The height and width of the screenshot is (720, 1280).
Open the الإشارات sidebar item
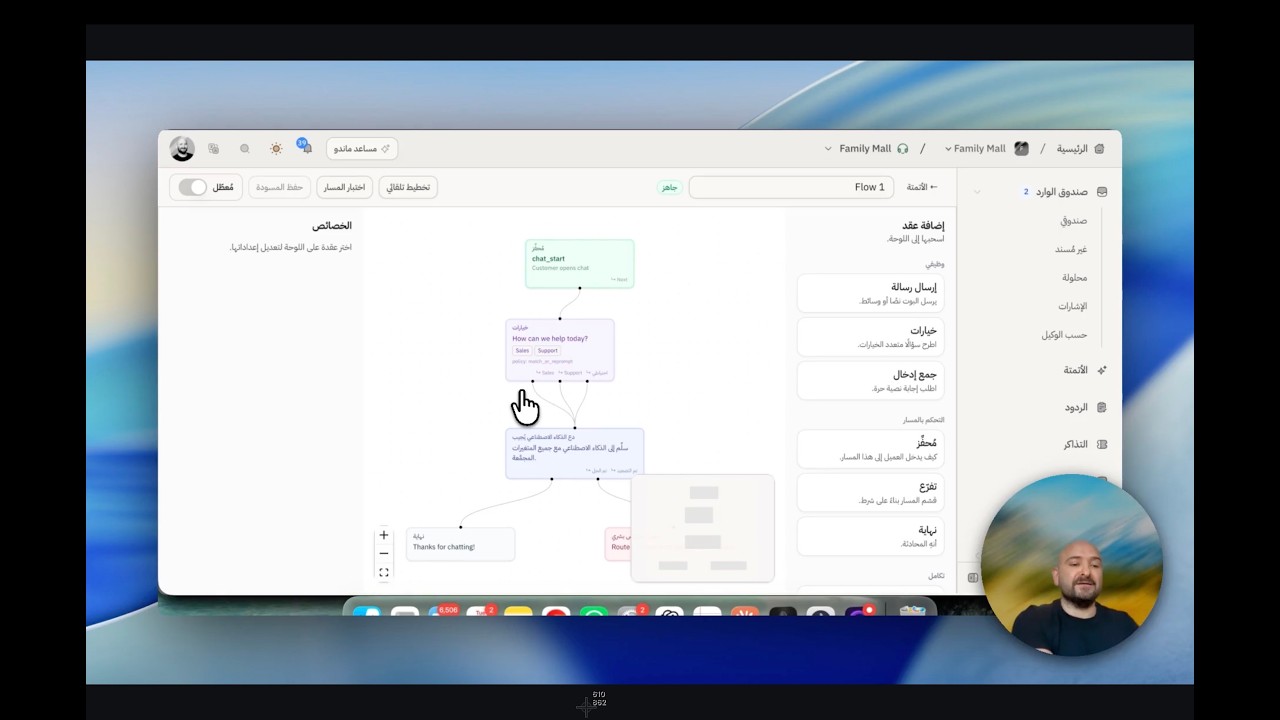click(1072, 306)
